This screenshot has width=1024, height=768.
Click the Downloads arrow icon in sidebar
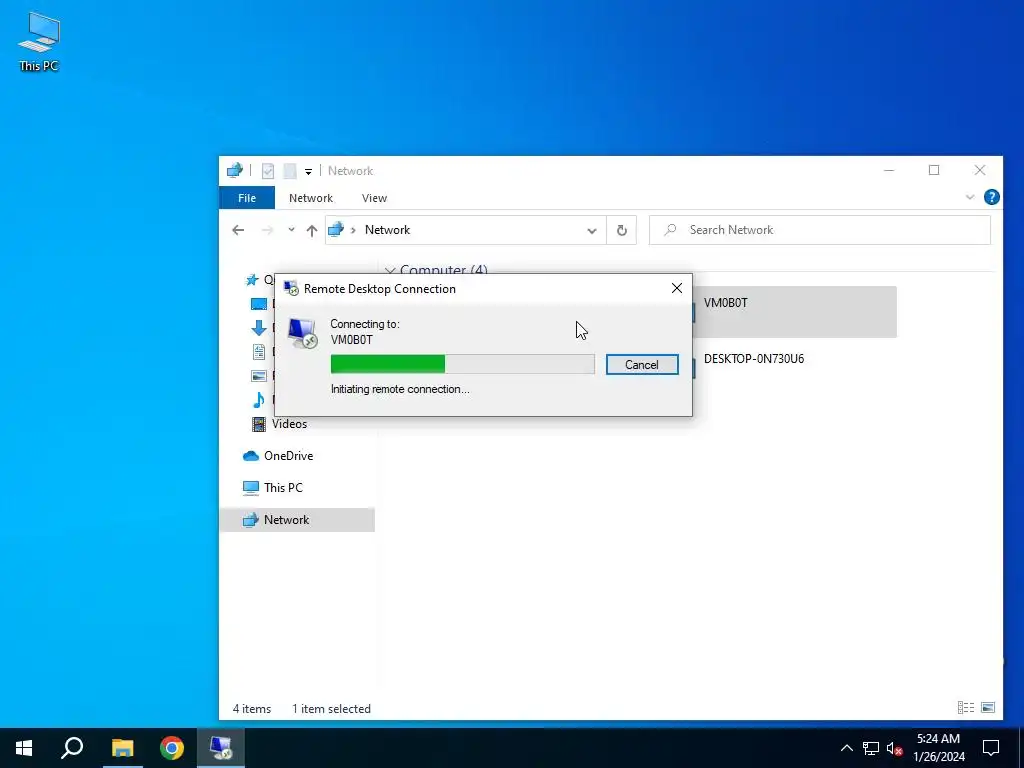tap(259, 328)
